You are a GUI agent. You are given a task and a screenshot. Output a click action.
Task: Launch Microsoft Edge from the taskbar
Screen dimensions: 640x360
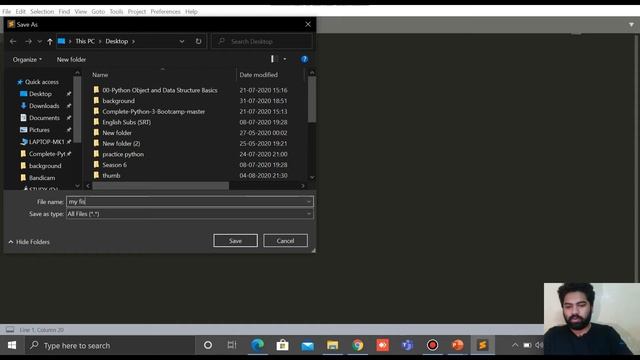click(258, 345)
